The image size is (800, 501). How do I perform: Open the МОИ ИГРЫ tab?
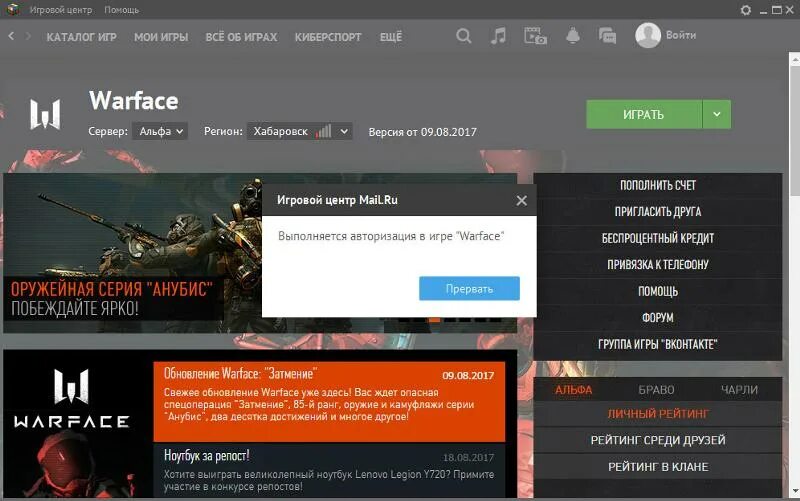(x=161, y=37)
